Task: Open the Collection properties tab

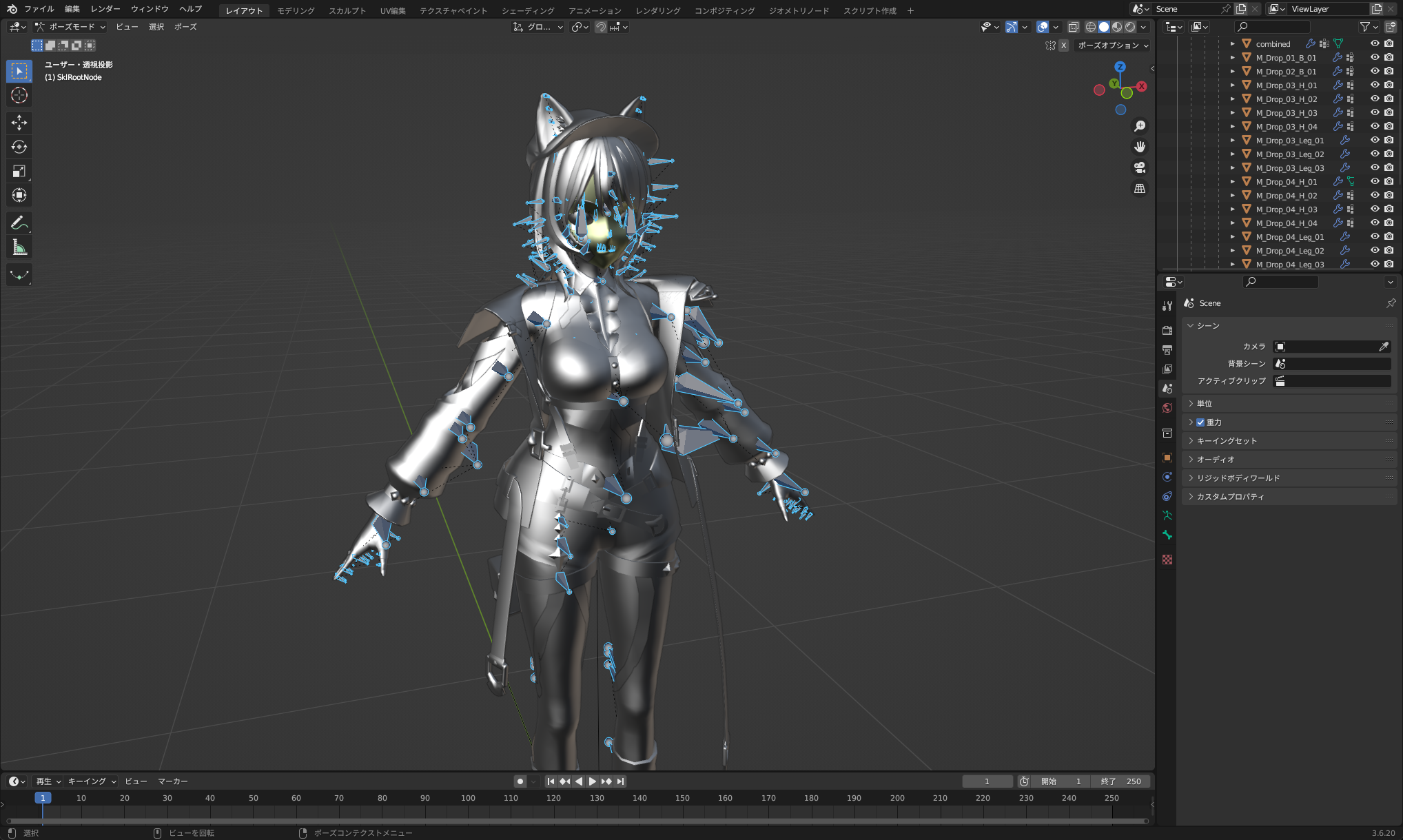Action: (1167, 433)
